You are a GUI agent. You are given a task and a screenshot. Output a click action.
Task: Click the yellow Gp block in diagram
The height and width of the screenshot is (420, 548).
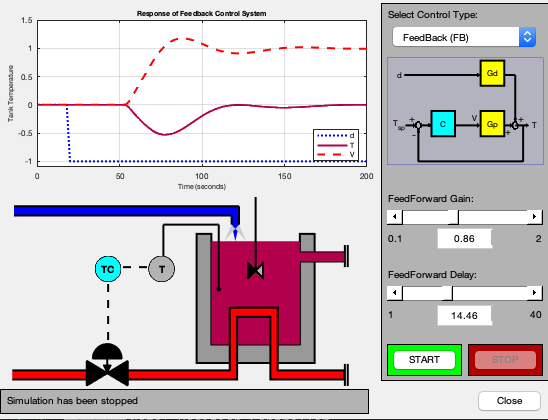[x=492, y=124]
